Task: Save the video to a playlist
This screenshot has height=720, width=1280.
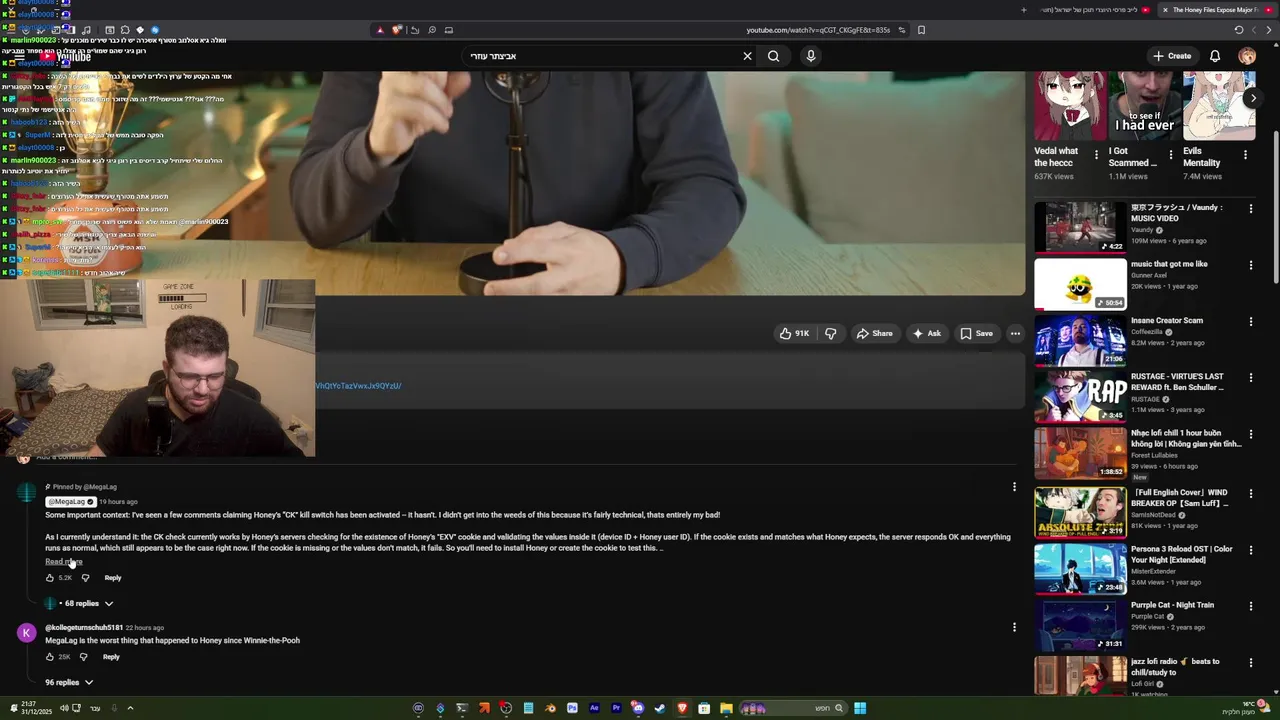Action: pos(976,333)
